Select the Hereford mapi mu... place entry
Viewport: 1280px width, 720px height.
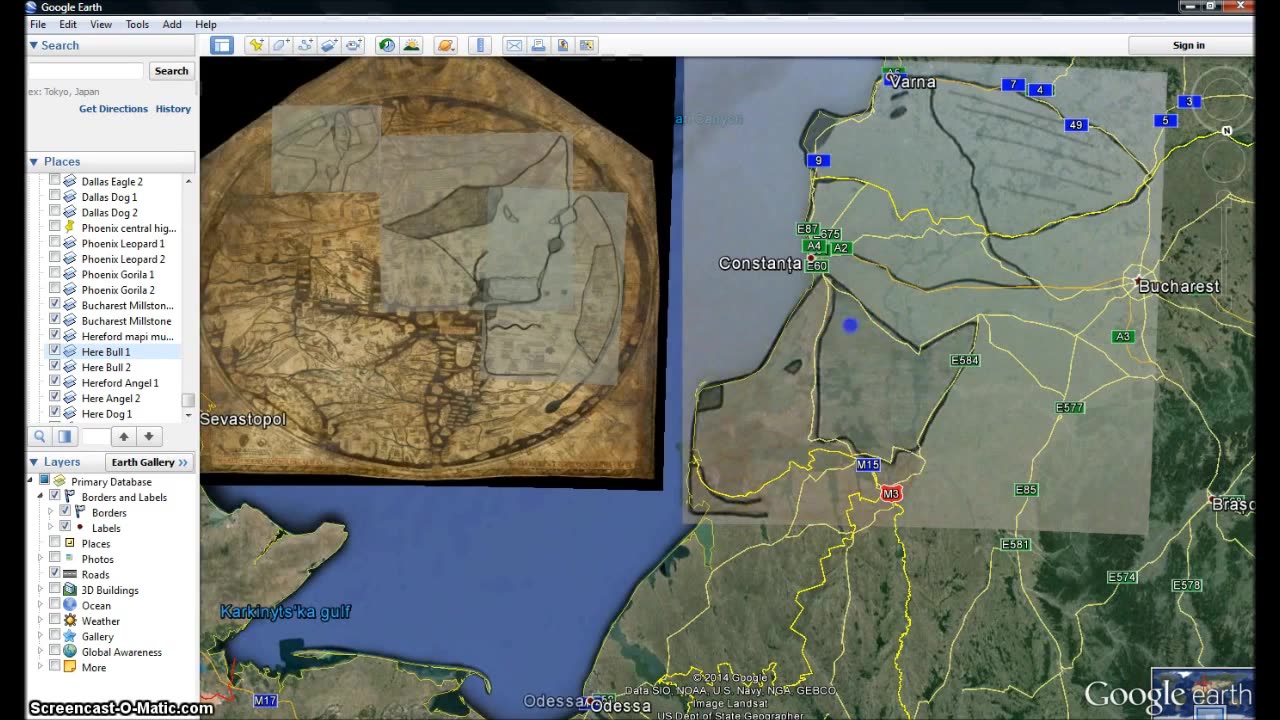[127, 336]
